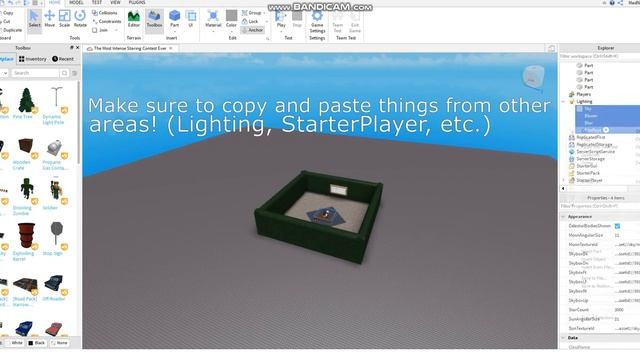Select the Wooden Crate toolbox item
This screenshot has height=360, width=640.
26,154
